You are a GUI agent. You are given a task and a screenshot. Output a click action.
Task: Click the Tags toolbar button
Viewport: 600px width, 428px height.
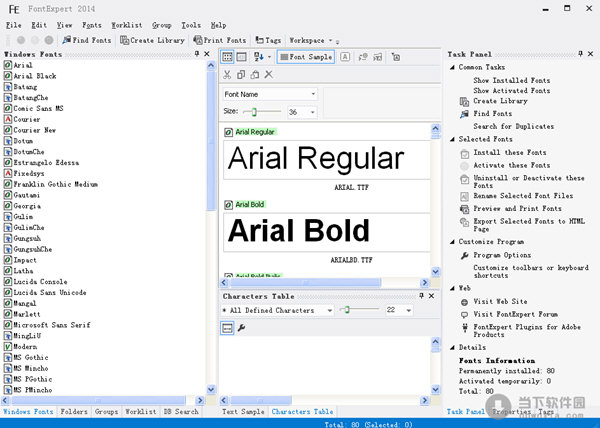coord(268,40)
